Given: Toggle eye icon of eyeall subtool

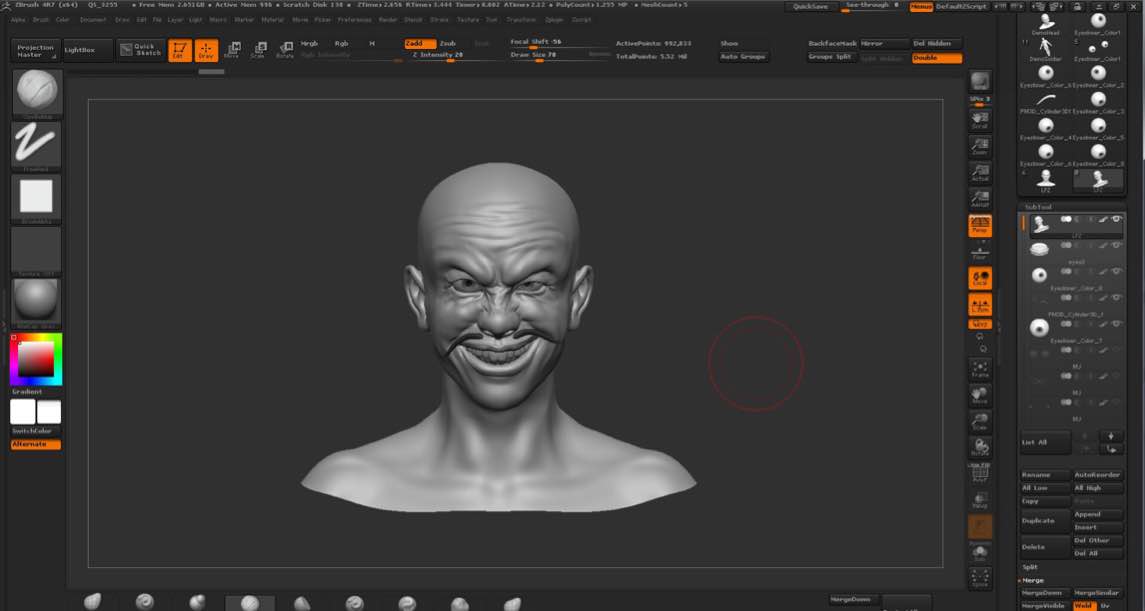Looking at the screenshot, I should 1117,245.
